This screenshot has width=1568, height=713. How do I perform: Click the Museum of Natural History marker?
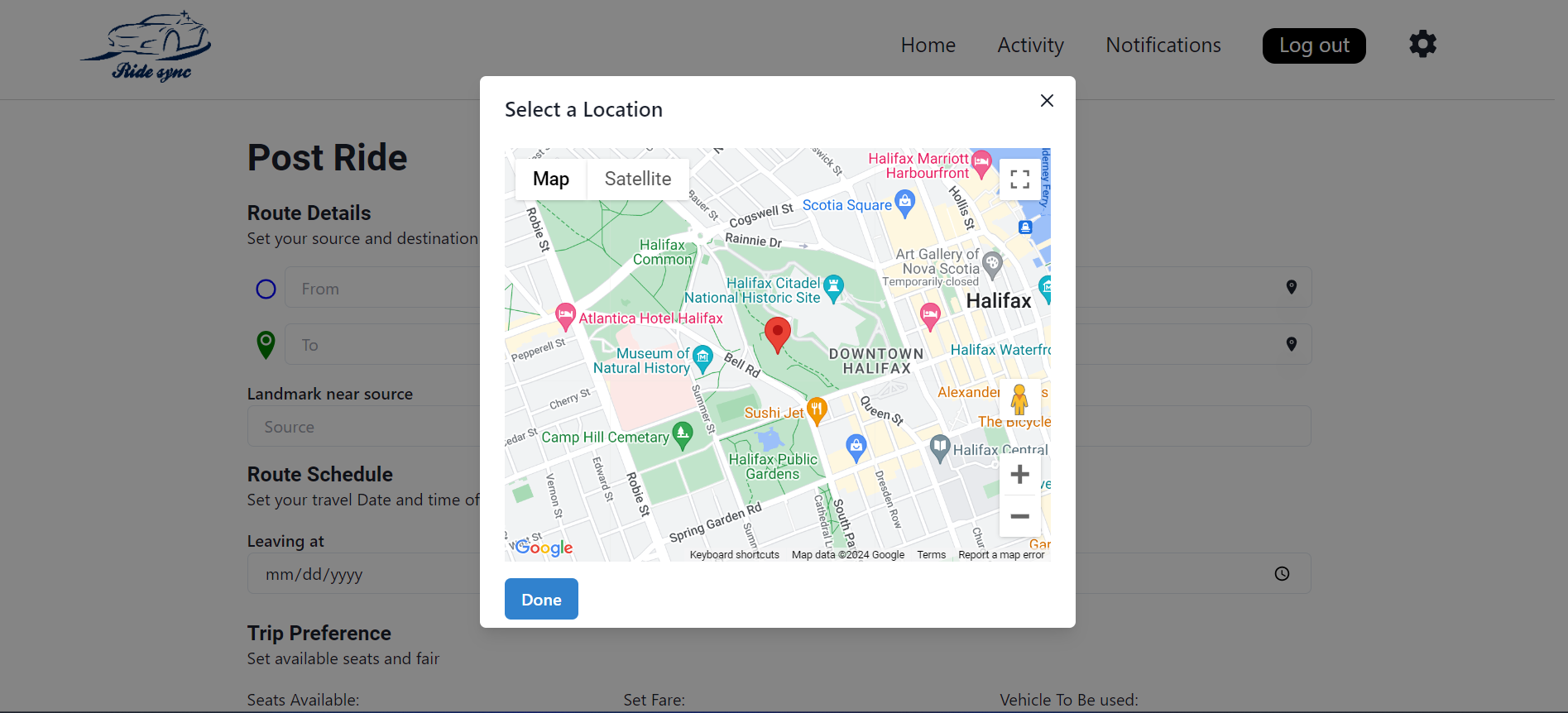tap(702, 358)
